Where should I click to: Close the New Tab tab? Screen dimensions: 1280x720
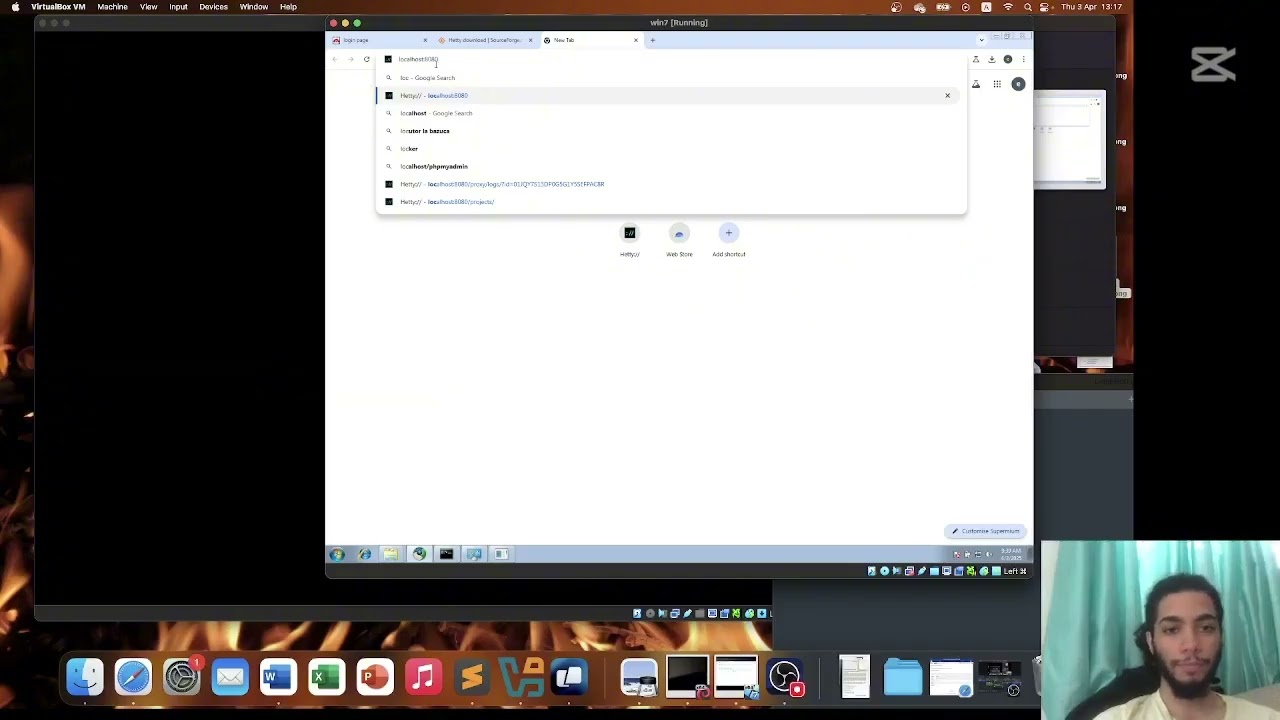point(635,40)
